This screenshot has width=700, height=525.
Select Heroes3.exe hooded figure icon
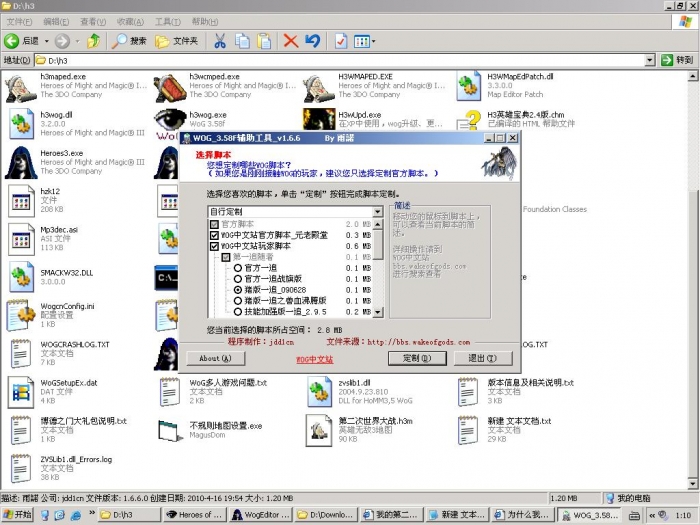pos(21,162)
